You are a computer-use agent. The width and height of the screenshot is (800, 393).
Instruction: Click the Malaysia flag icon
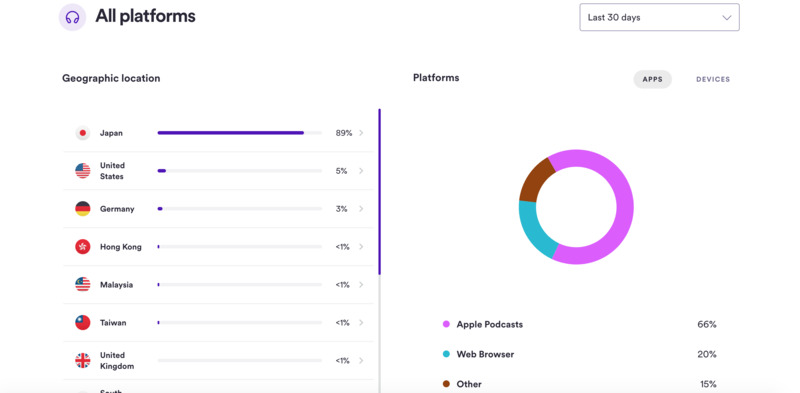pos(83,285)
